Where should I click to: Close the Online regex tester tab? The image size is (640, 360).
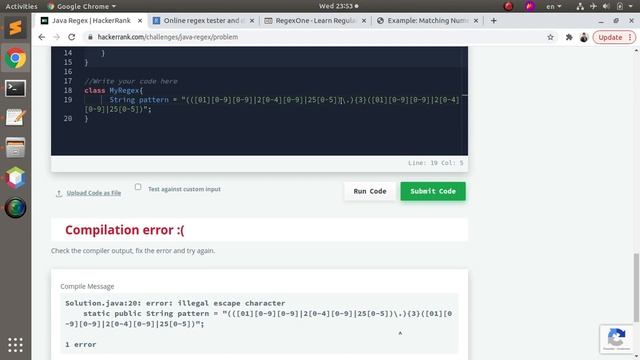[x=252, y=20]
